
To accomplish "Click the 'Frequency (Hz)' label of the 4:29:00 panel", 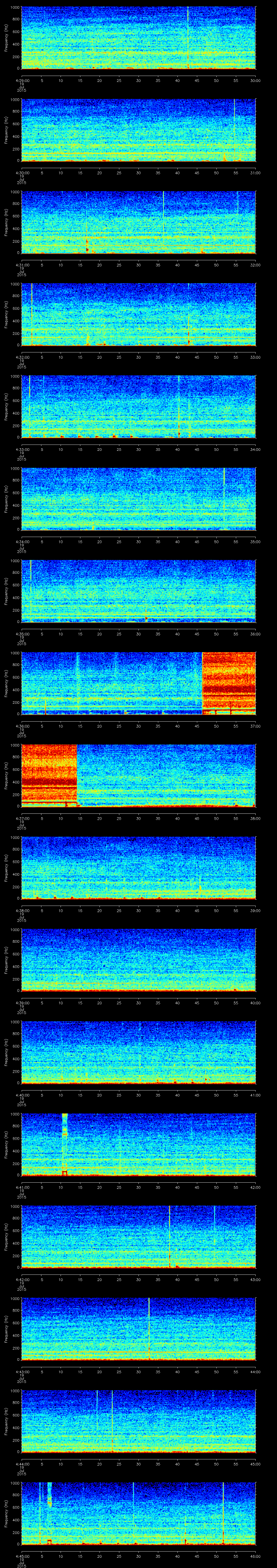I will [6, 38].
